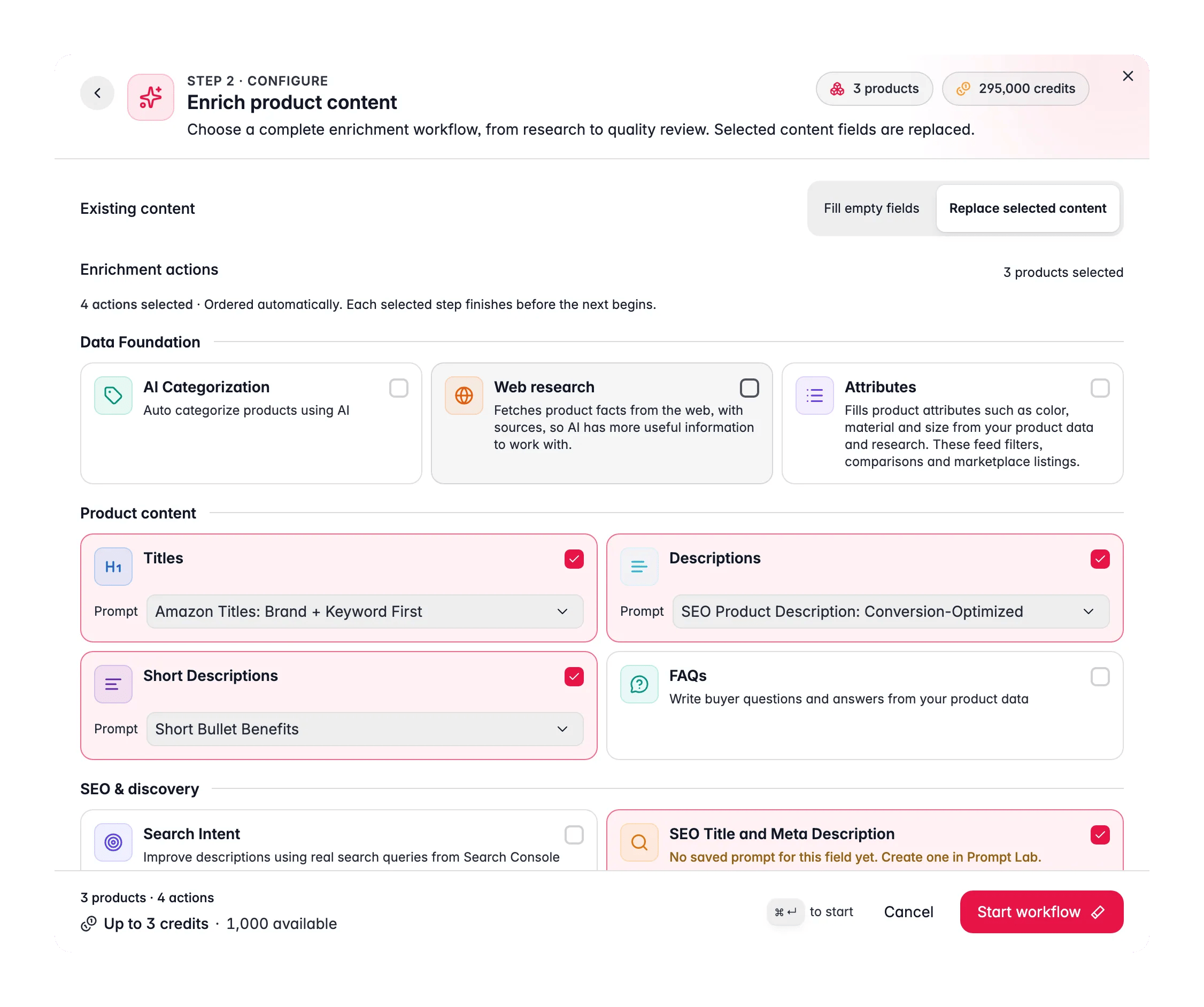Click the Short Descriptions purple icon

pos(113,684)
